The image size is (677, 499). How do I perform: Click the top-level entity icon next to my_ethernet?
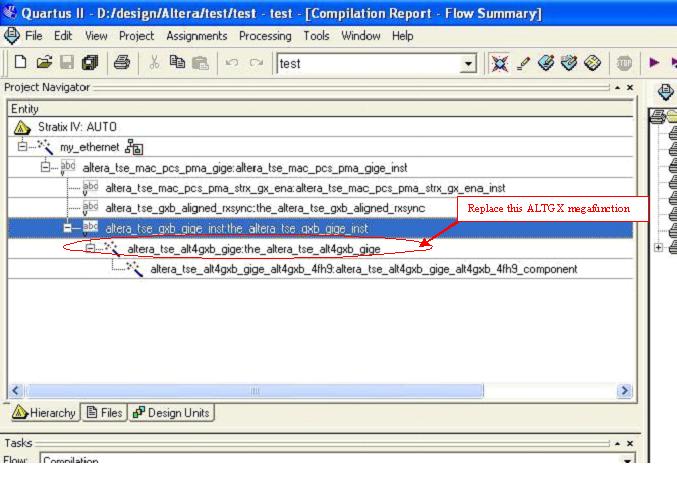pyautogui.click(x=134, y=147)
